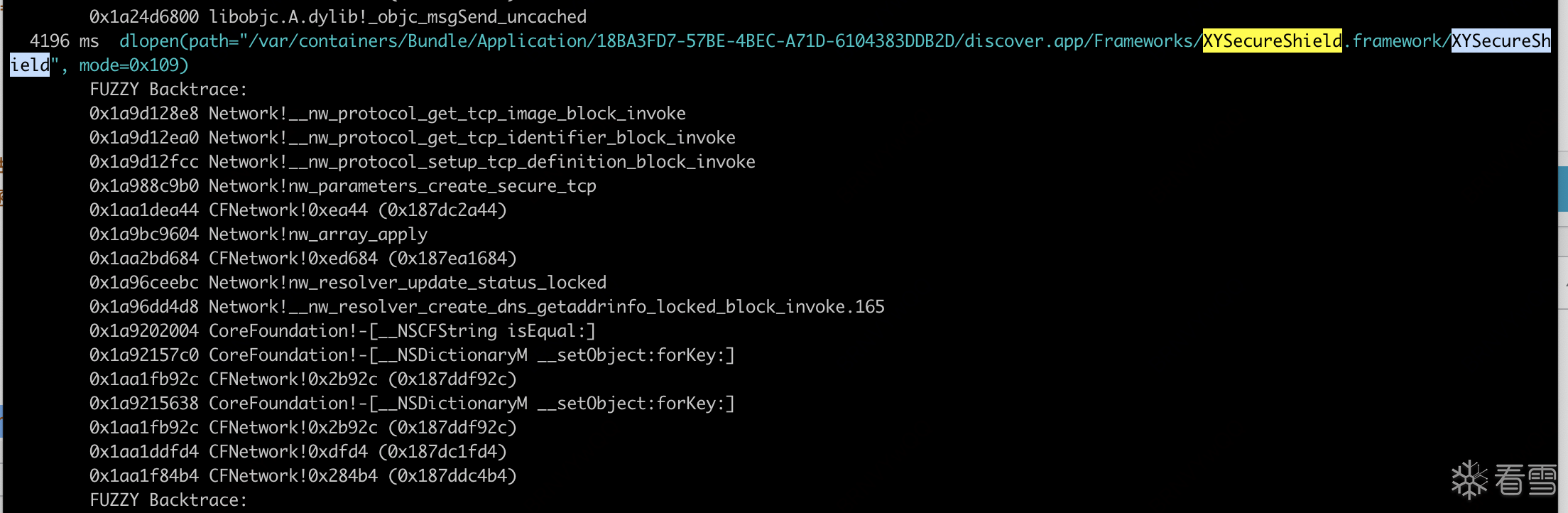Click the last FUZZY Backtrace heading at bottom
The width and height of the screenshot is (1568, 513).
click(x=168, y=500)
